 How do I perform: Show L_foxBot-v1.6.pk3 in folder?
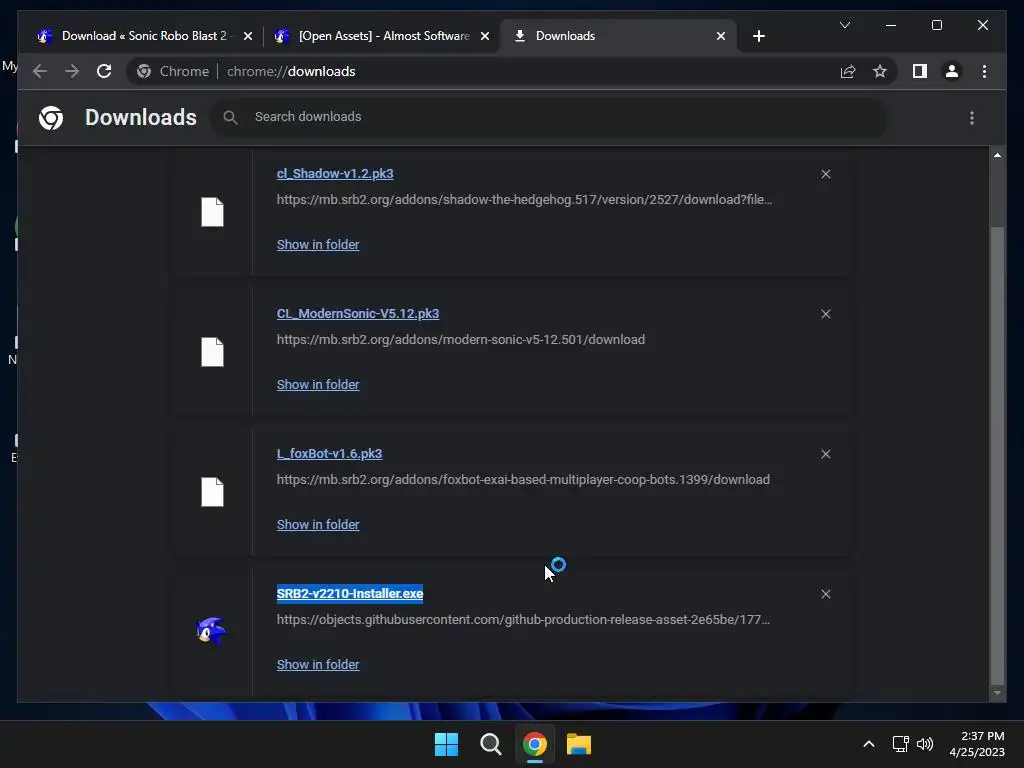point(318,524)
